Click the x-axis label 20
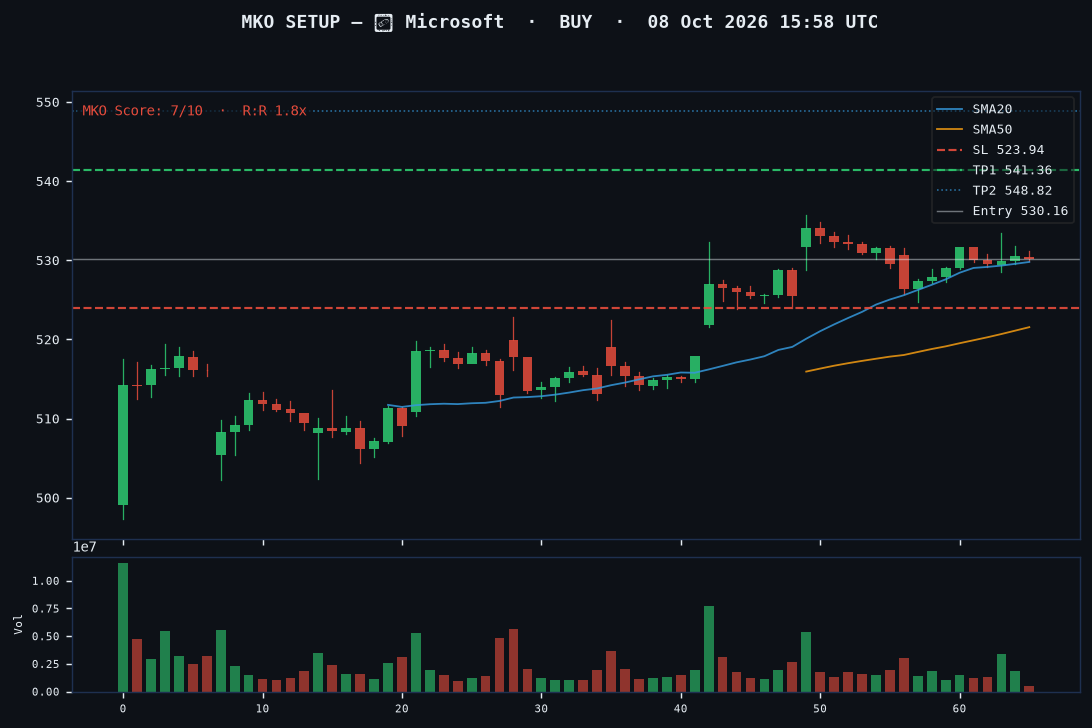 [402, 709]
